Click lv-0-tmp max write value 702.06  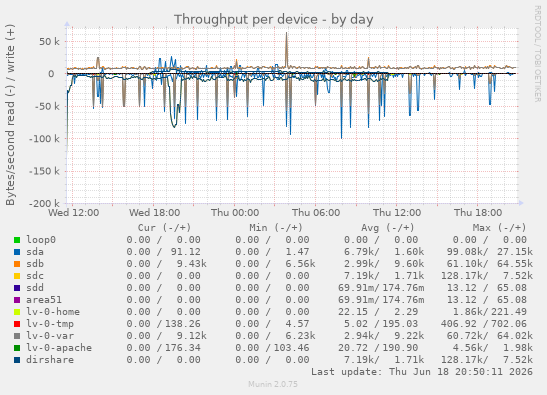509,323
